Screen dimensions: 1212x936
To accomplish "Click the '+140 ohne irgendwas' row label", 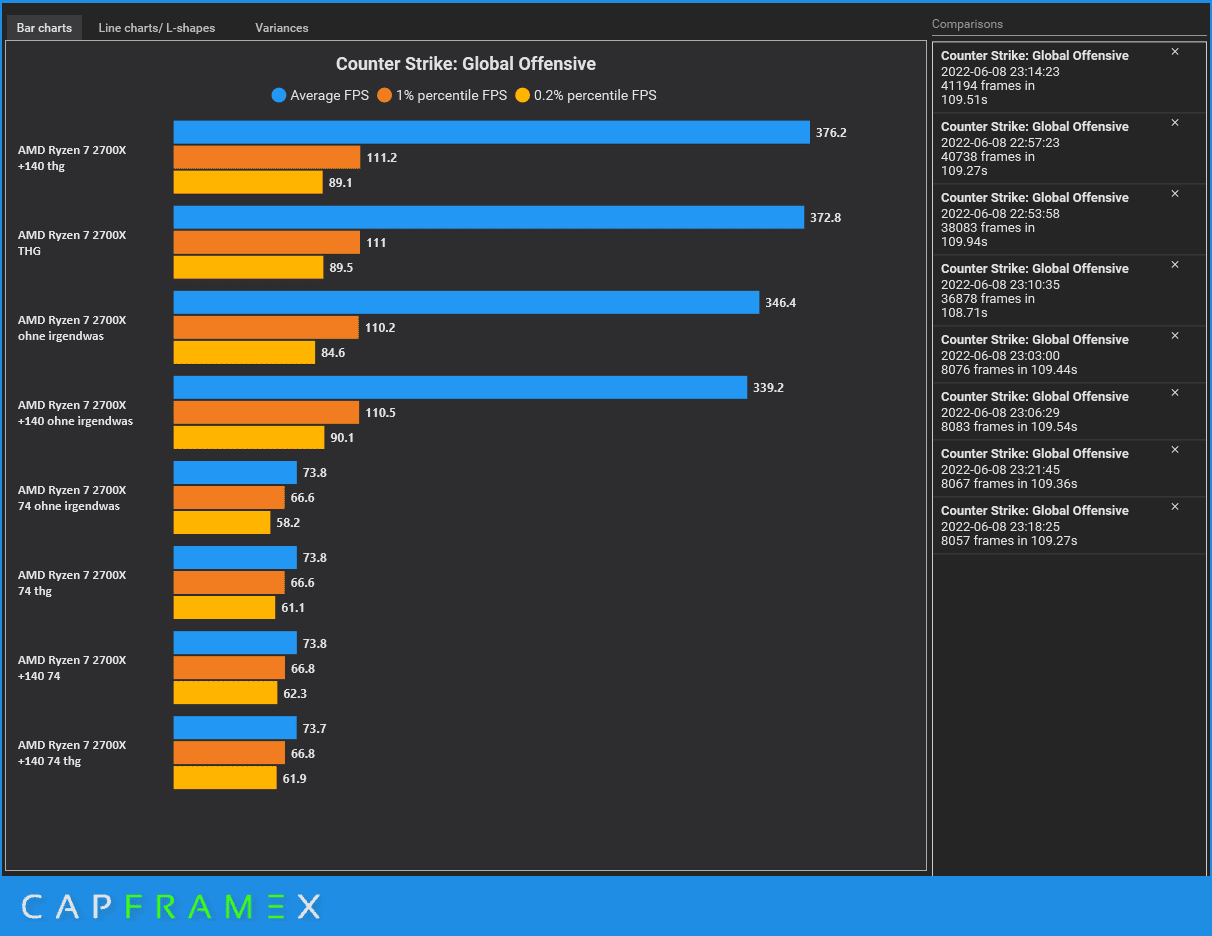I will pos(75,413).
